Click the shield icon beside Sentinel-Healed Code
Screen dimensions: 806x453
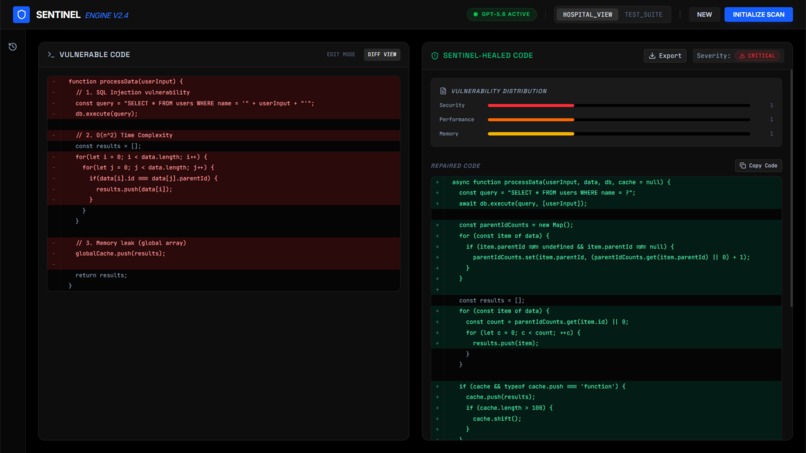(435, 56)
